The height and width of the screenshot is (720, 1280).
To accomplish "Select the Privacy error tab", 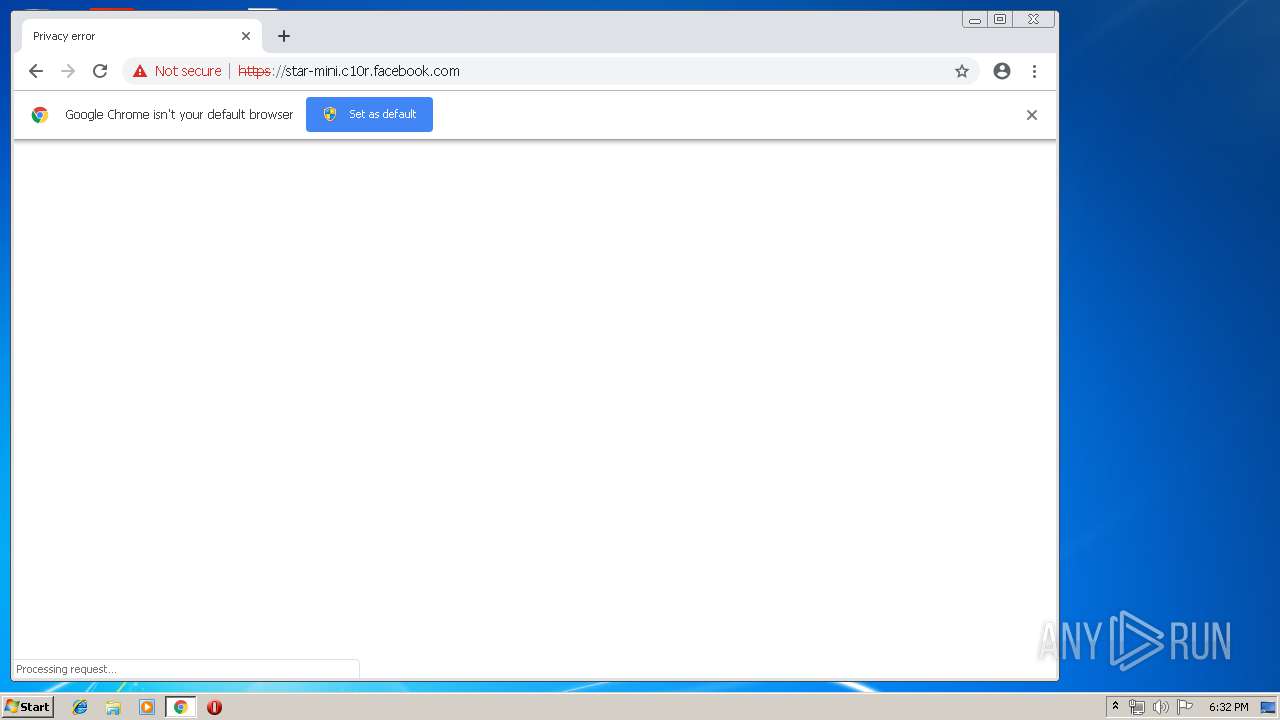I will (x=141, y=36).
